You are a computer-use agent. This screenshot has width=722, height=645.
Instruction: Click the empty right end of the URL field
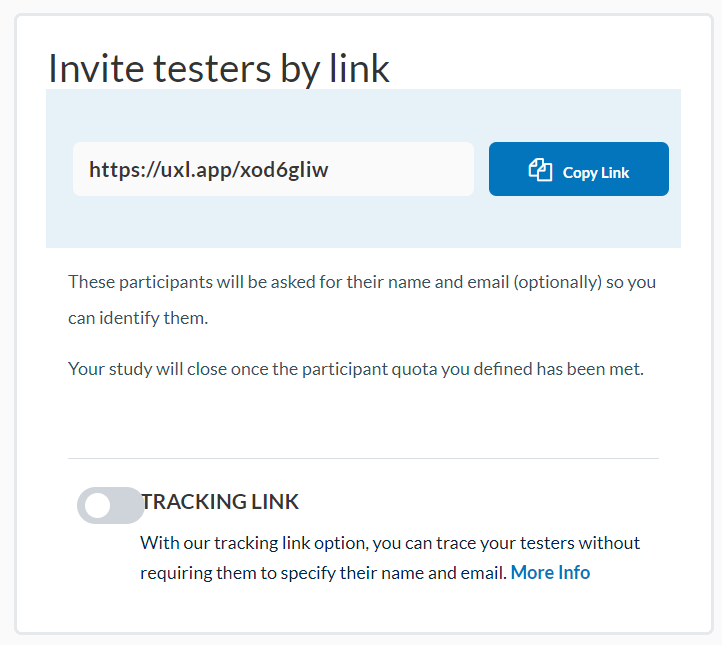click(420, 169)
